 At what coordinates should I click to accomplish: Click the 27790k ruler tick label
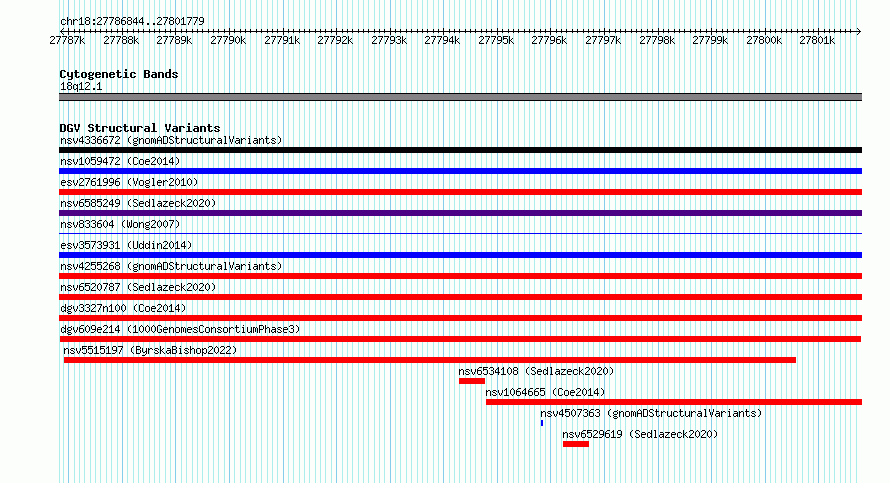[x=228, y=41]
